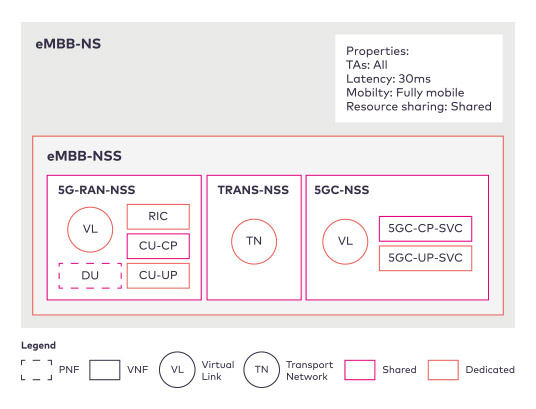
Task: Click the VL circle inside 5GC-NSS
Action: pos(345,241)
